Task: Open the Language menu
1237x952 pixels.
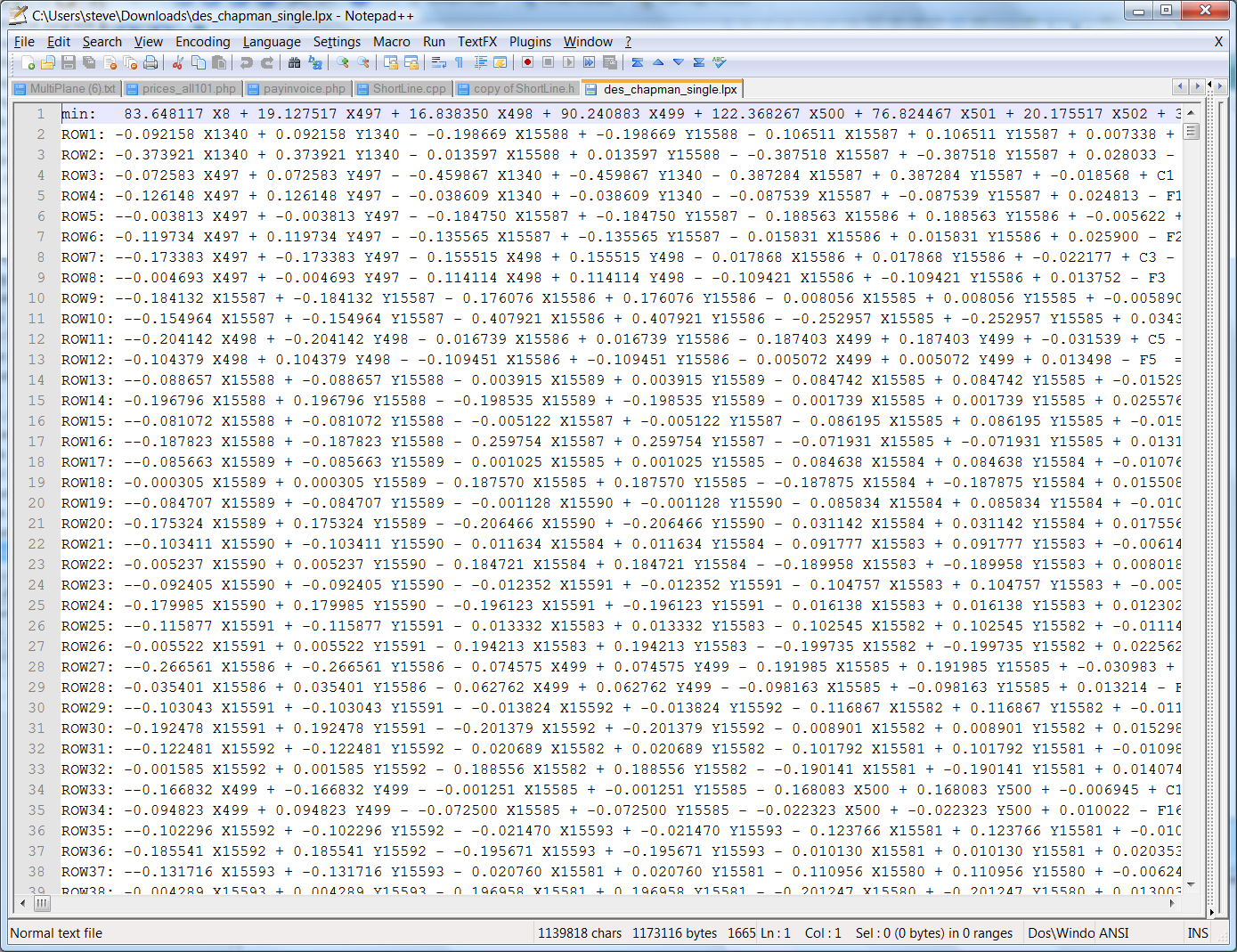Action: [x=272, y=42]
